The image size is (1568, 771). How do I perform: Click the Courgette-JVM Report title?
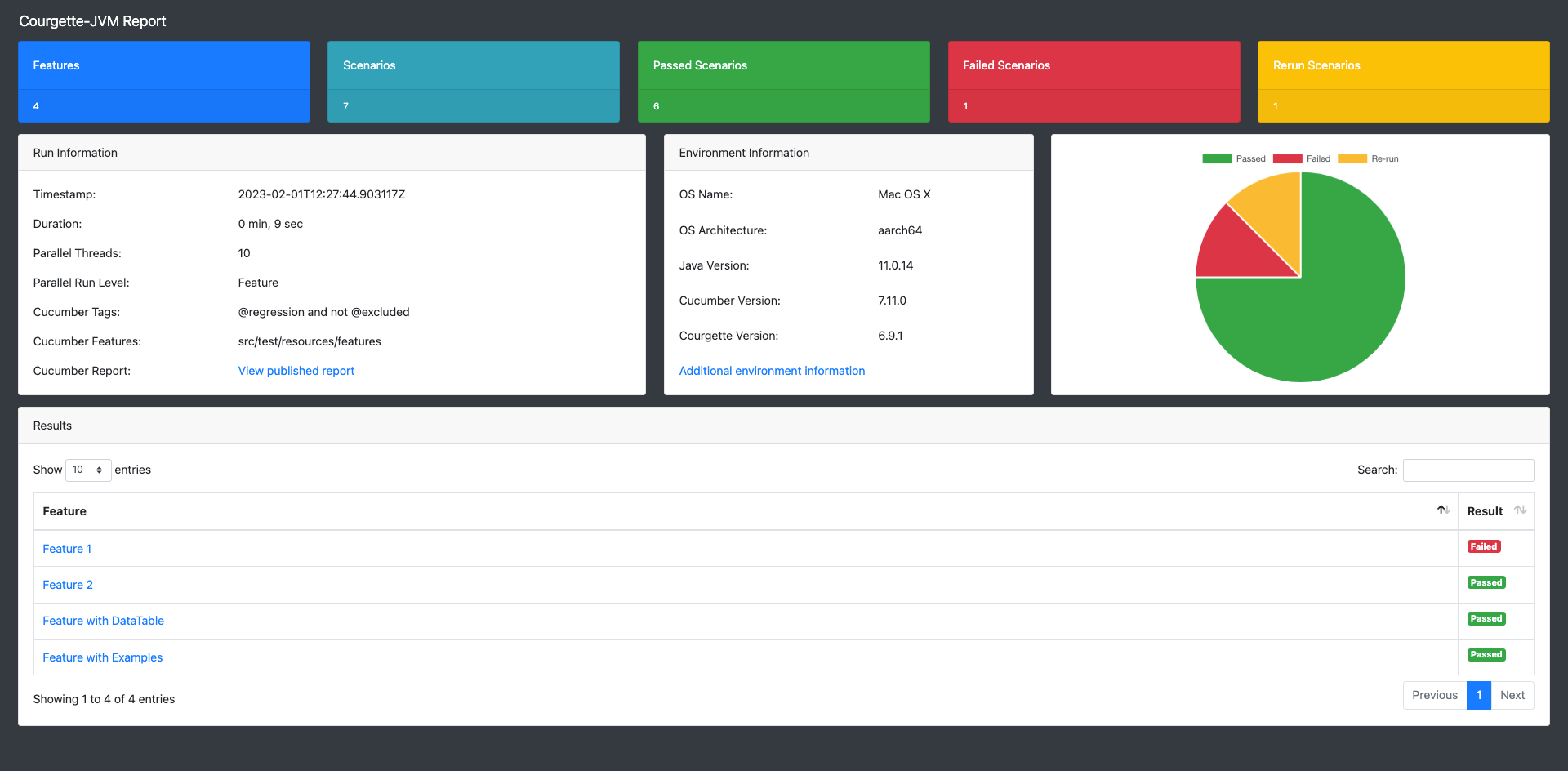point(92,21)
